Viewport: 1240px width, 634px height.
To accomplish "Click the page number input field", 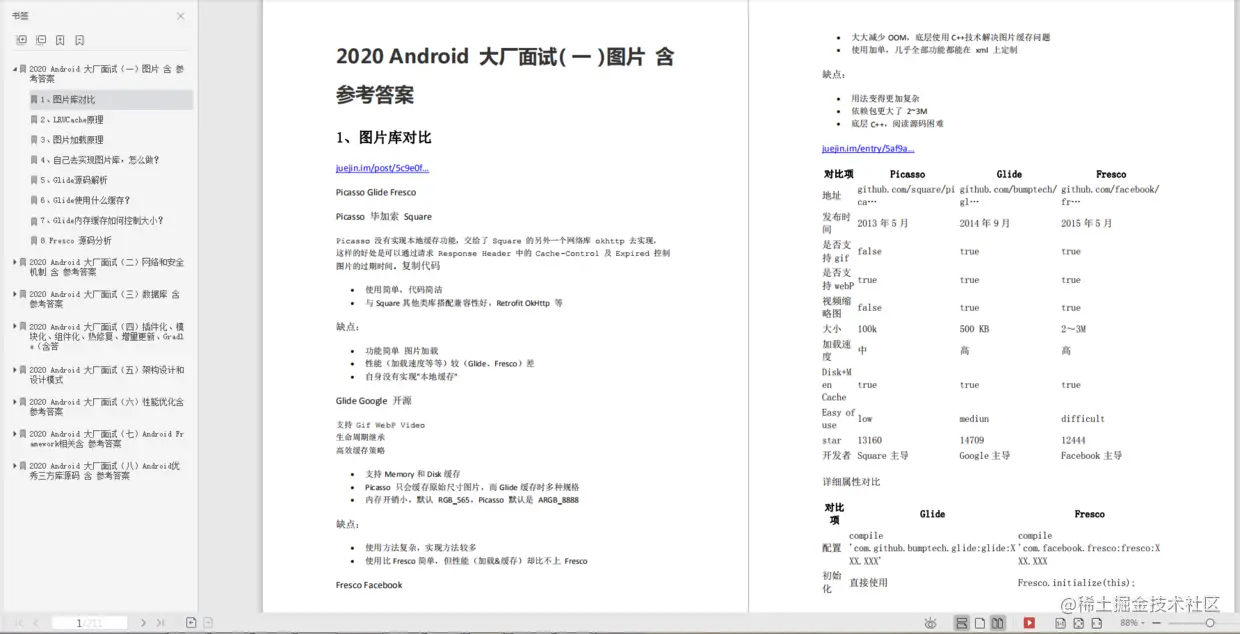I will click(89, 623).
